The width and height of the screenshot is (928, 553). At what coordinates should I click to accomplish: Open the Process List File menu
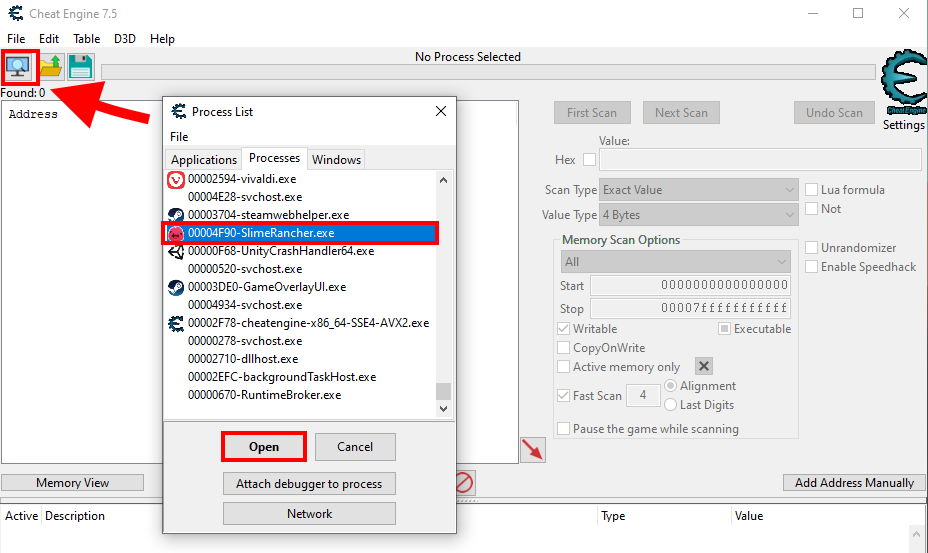pos(179,137)
